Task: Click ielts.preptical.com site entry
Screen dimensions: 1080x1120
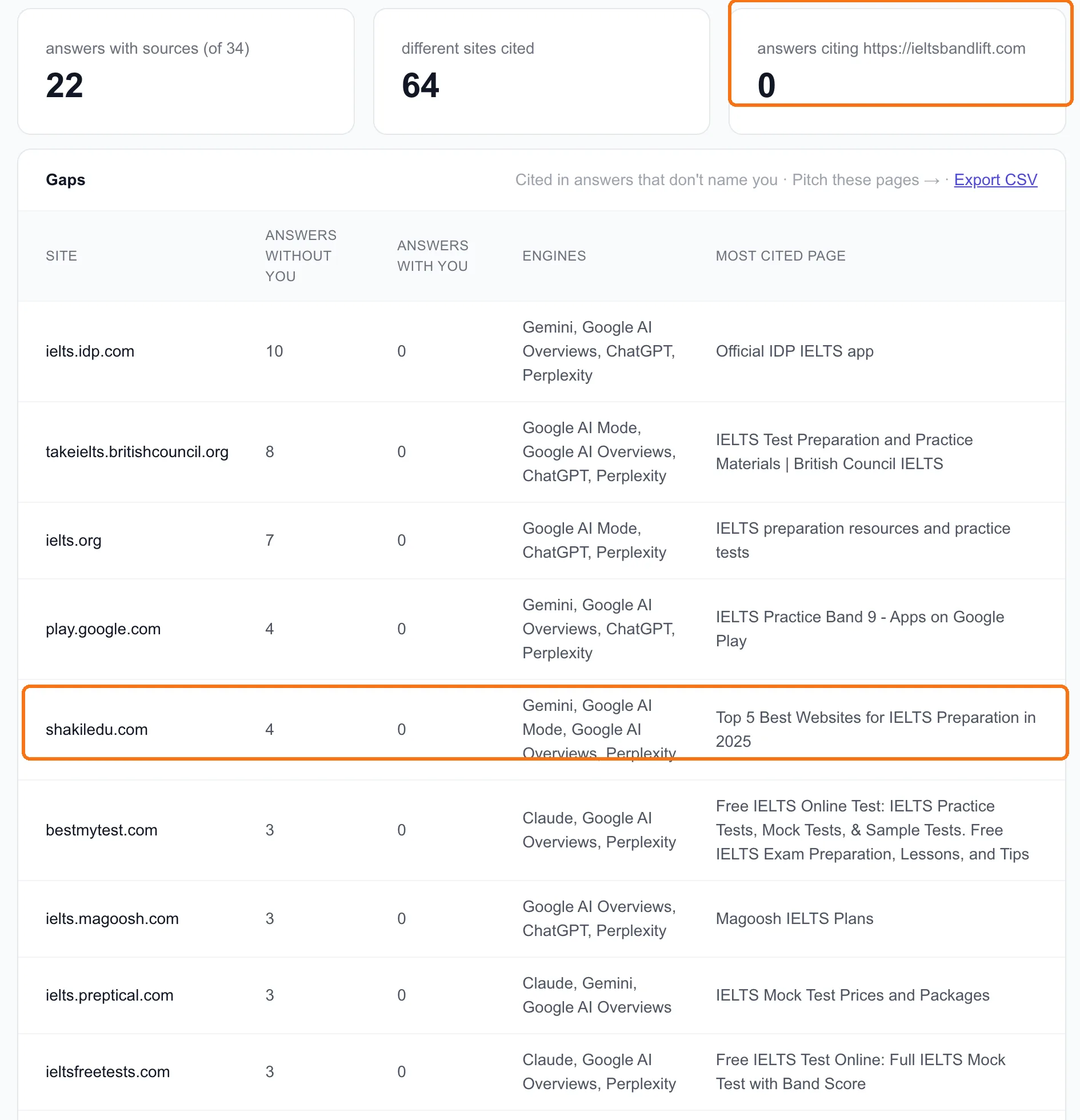Action: click(110, 995)
